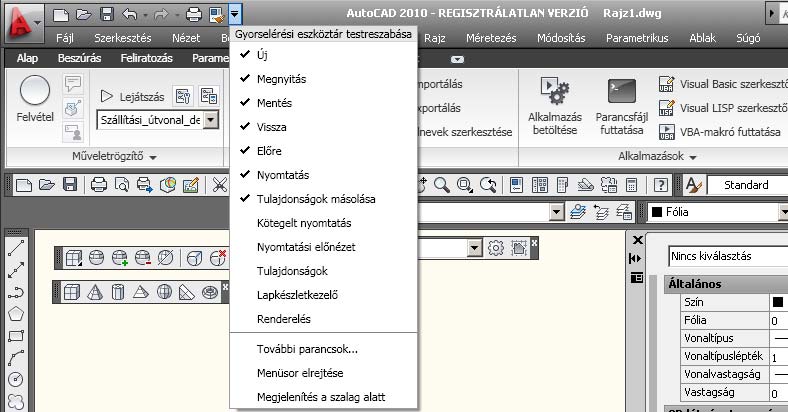Uncheck Megnyitás in customize menu
Screen dimensions: 788x412
[323, 79]
